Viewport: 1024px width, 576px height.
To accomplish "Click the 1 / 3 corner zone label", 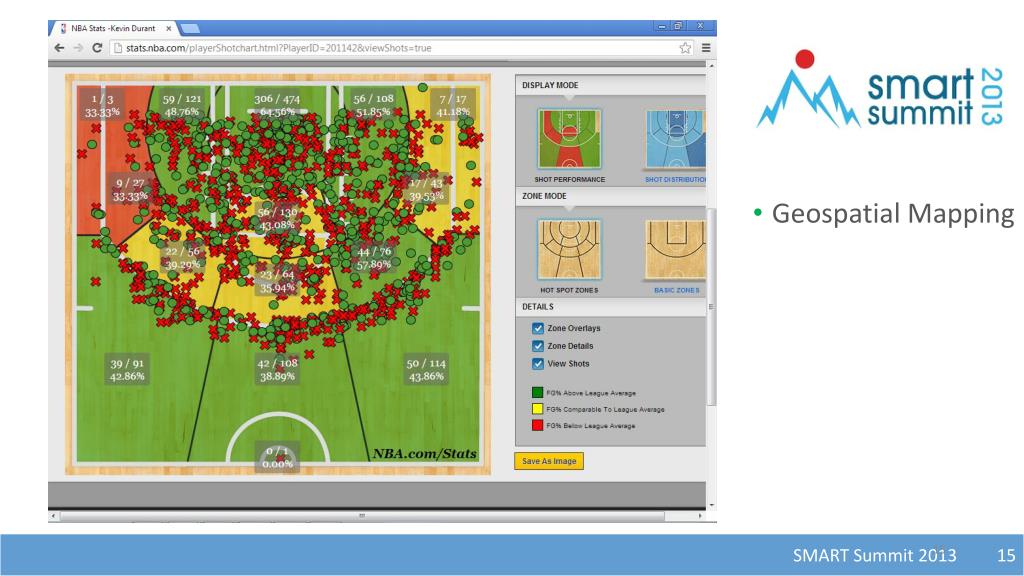I will pos(103,105).
